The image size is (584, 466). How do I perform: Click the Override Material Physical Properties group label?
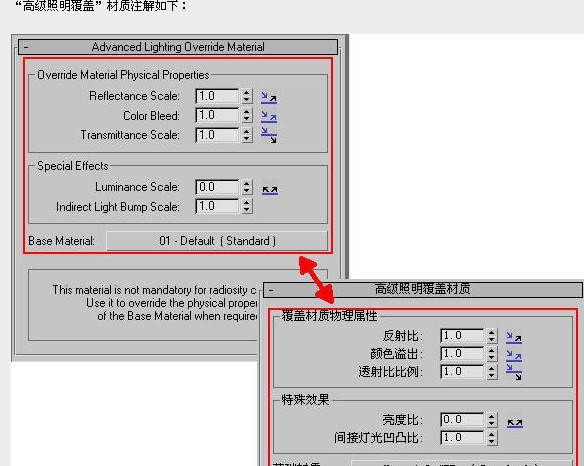pyautogui.click(x=123, y=75)
